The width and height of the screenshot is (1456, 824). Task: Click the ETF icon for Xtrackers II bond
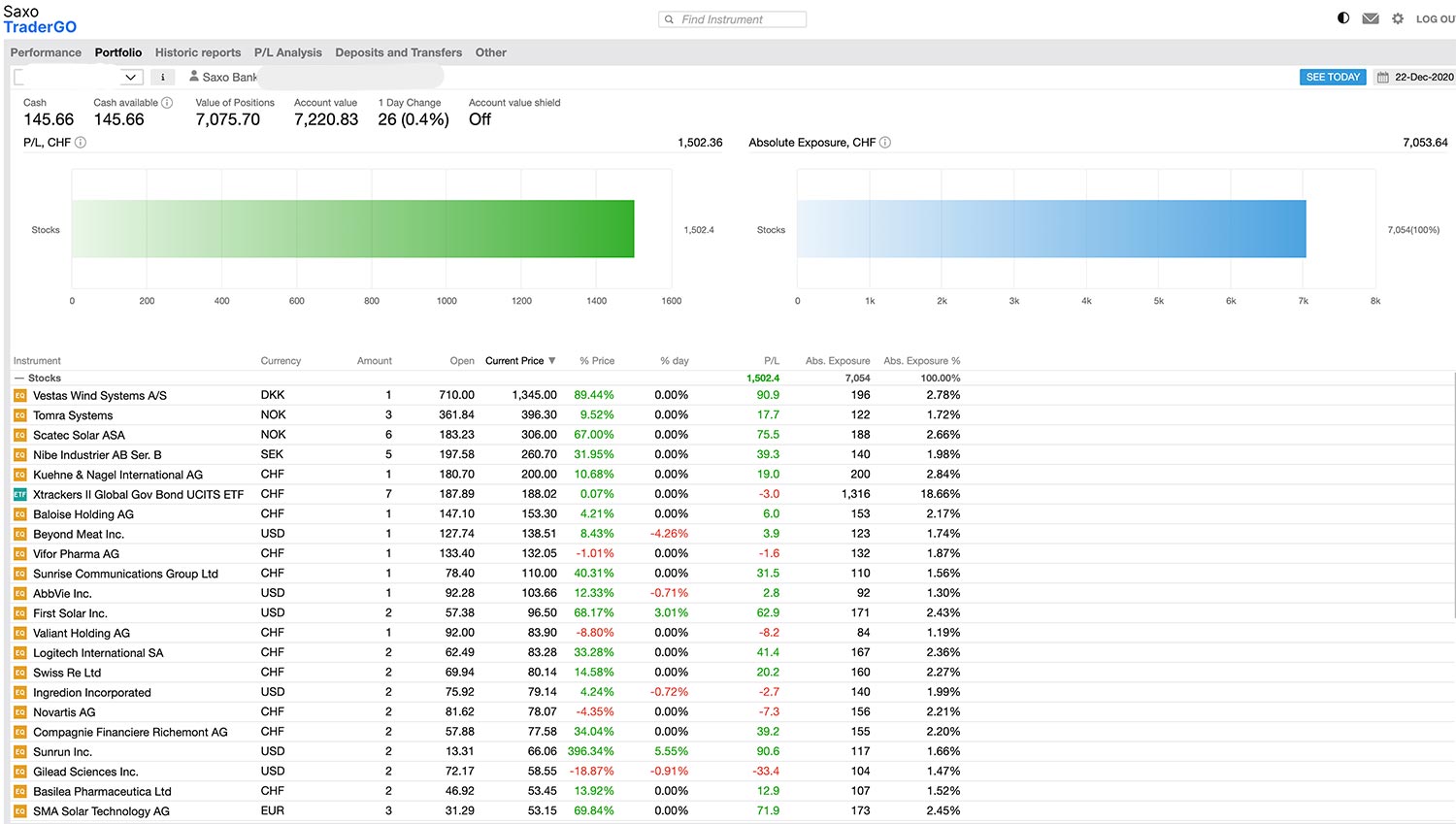pos(19,495)
